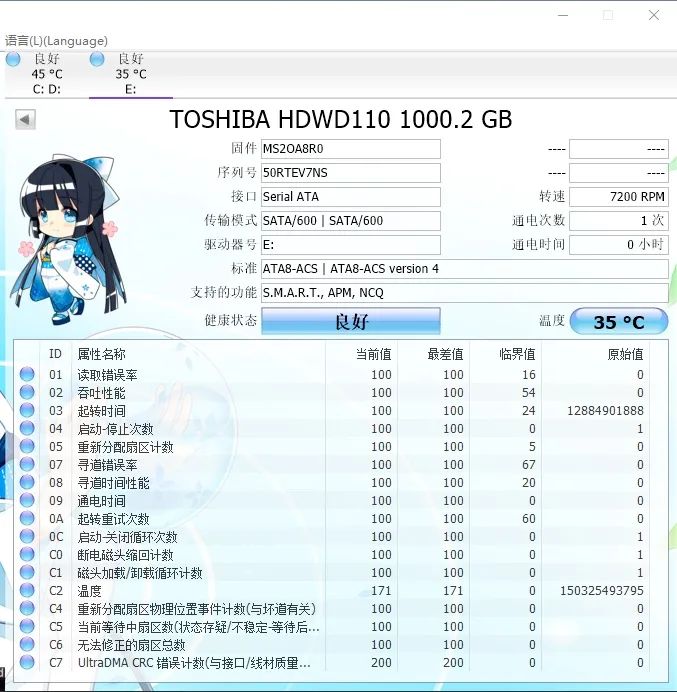Select the 读取错误率 attribute name
This screenshot has height=692, width=677.
pyautogui.click(x=107, y=375)
